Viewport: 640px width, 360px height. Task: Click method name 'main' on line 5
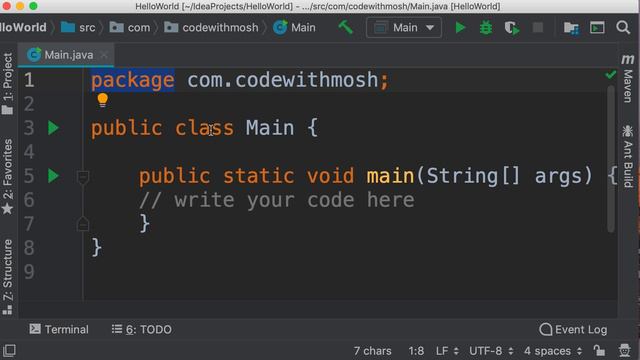coord(390,176)
